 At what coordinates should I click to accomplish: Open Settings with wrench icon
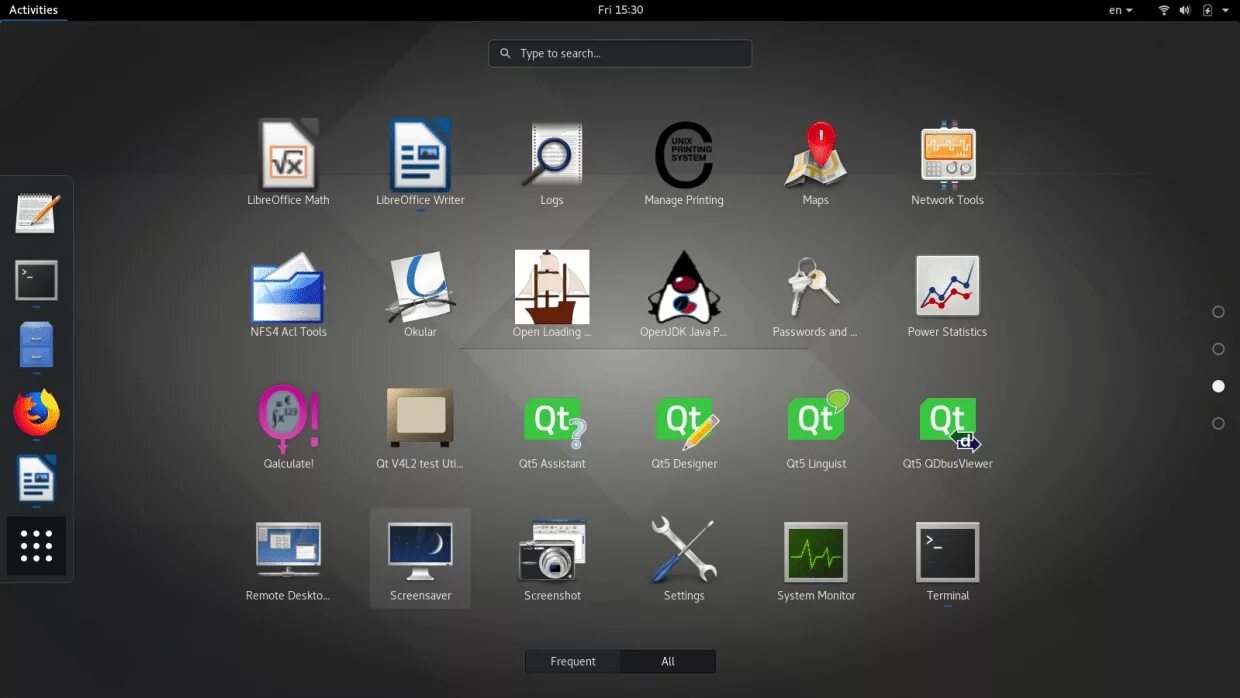pyautogui.click(x=684, y=559)
